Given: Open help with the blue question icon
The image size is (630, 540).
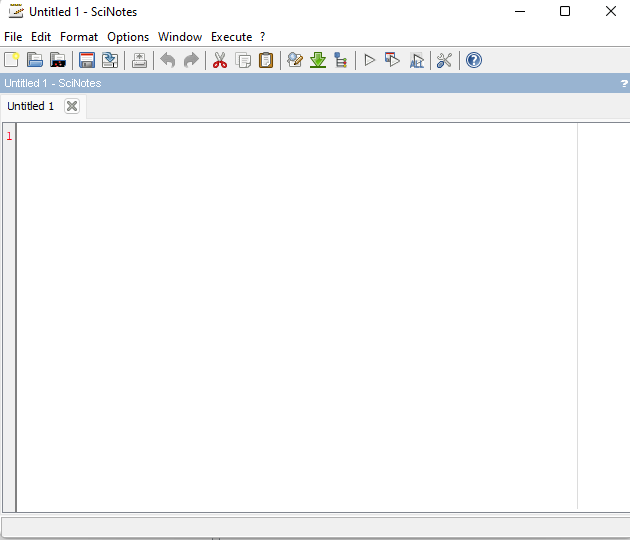Looking at the screenshot, I should [x=474, y=60].
